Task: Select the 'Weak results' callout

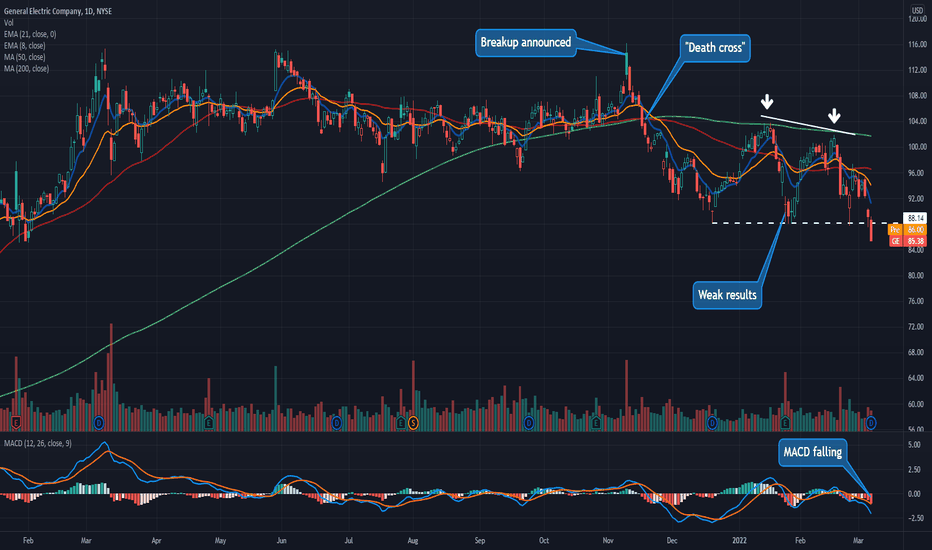Action: [727, 295]
